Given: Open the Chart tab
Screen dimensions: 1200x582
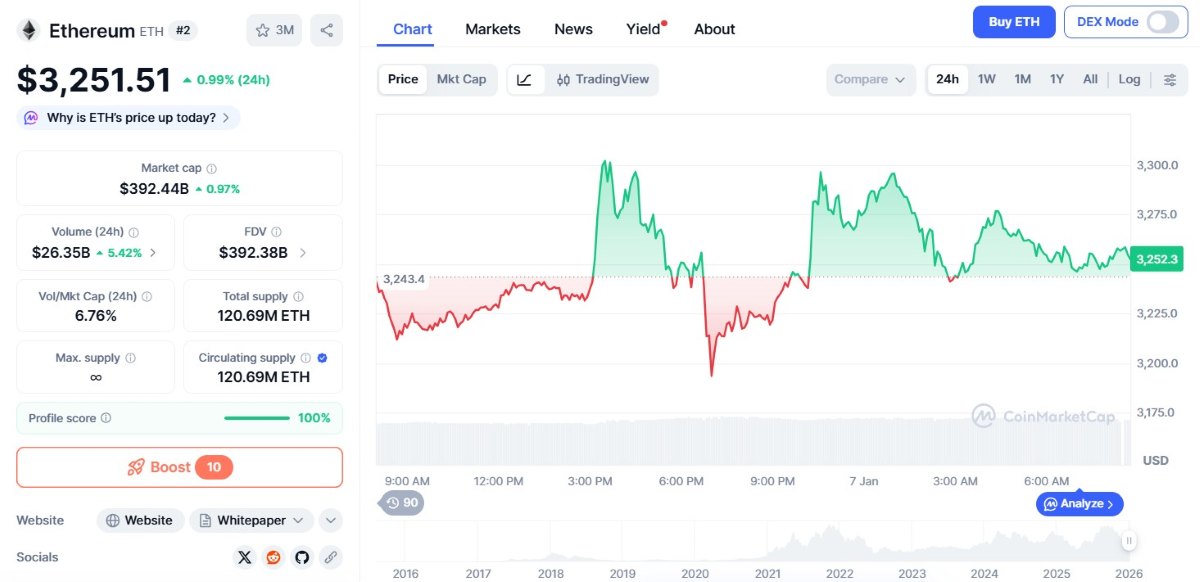Looking at the screenshot, I should coord(413,29).
